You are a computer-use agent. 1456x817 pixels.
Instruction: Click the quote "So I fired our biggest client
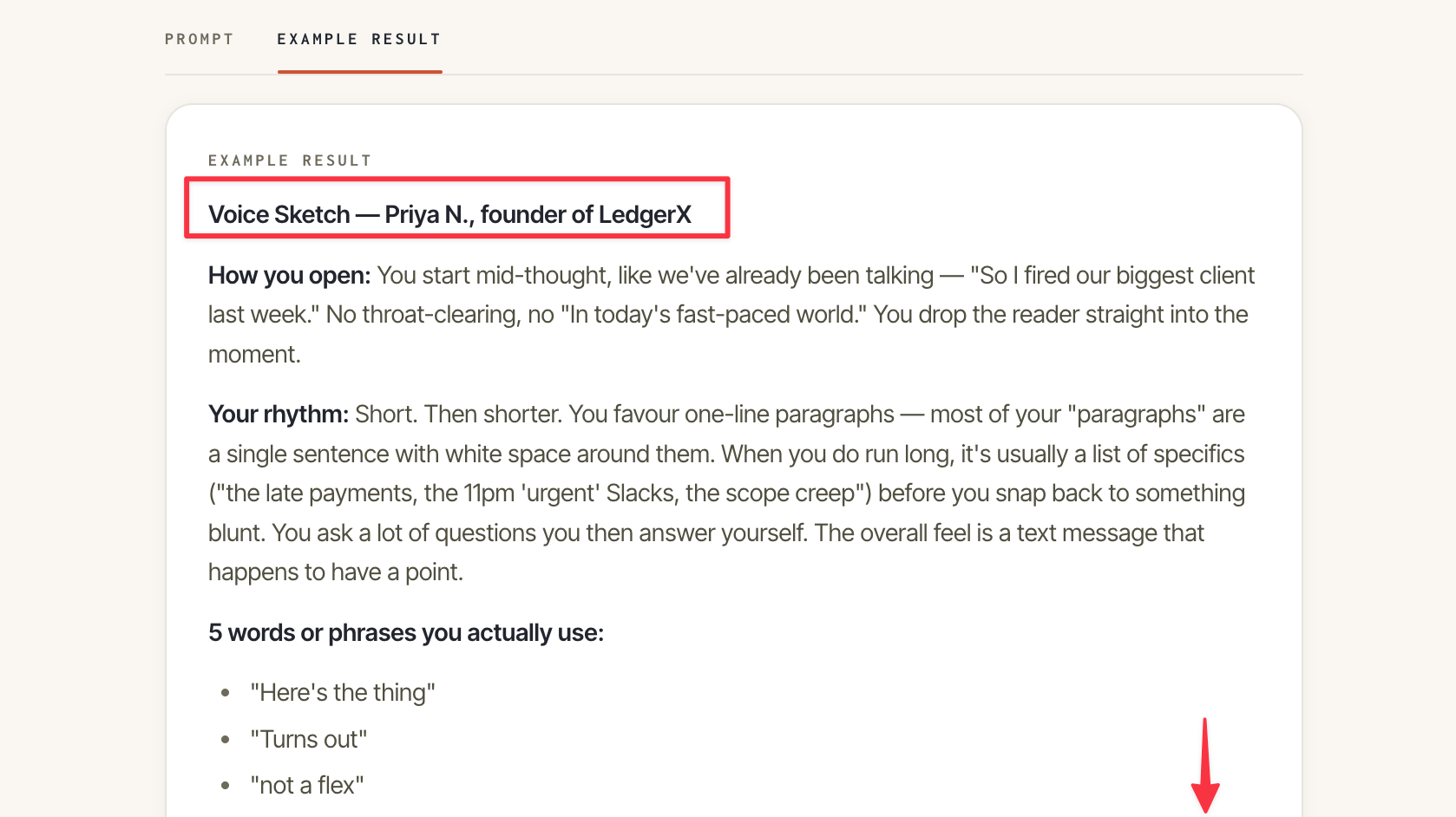1112,276
